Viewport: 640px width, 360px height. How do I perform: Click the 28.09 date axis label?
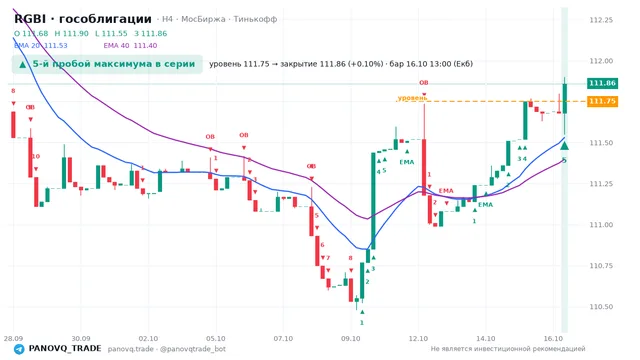(x=13, y=338)
